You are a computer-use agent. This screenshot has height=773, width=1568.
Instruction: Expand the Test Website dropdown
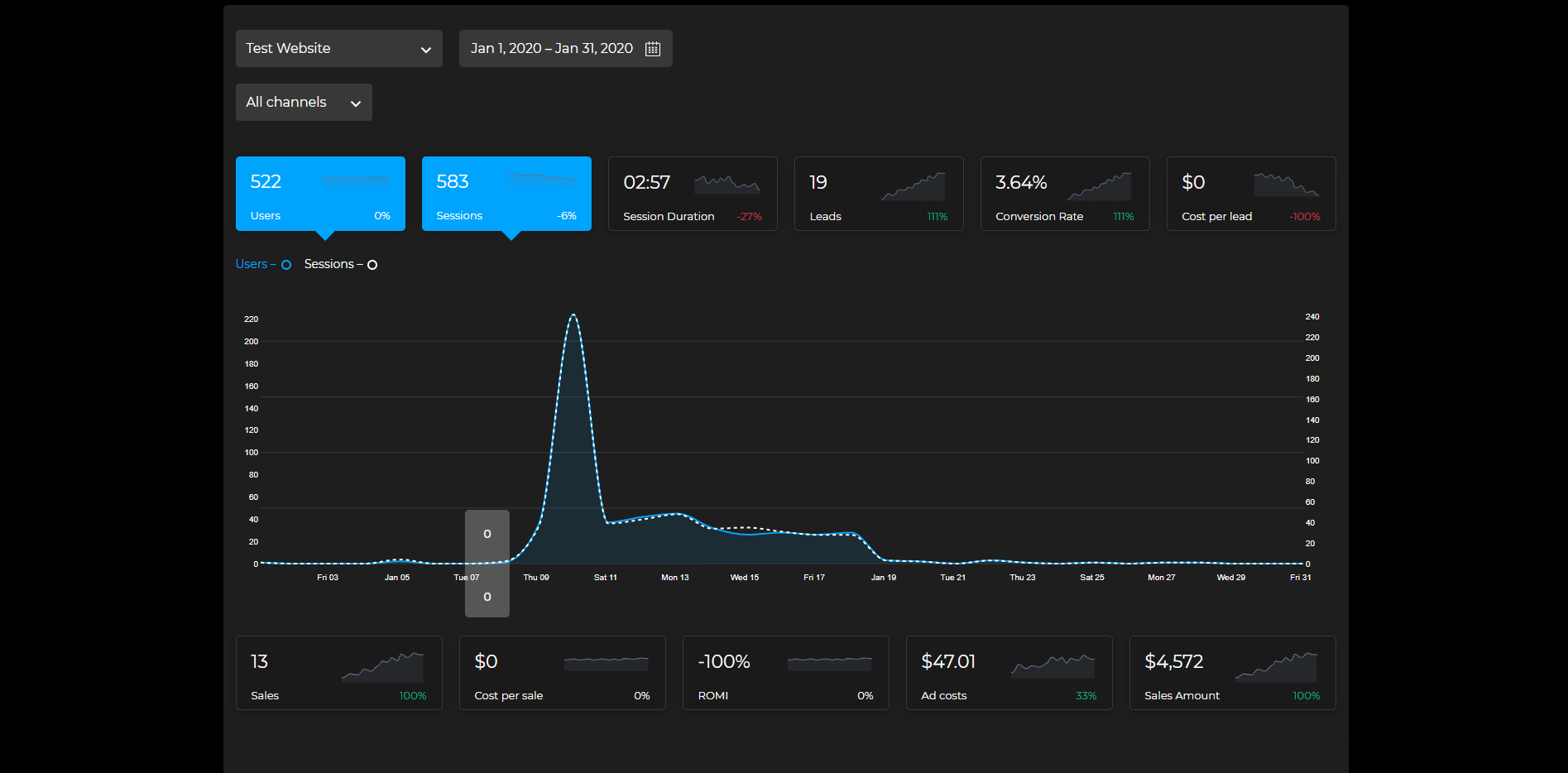tap(338, 49)
